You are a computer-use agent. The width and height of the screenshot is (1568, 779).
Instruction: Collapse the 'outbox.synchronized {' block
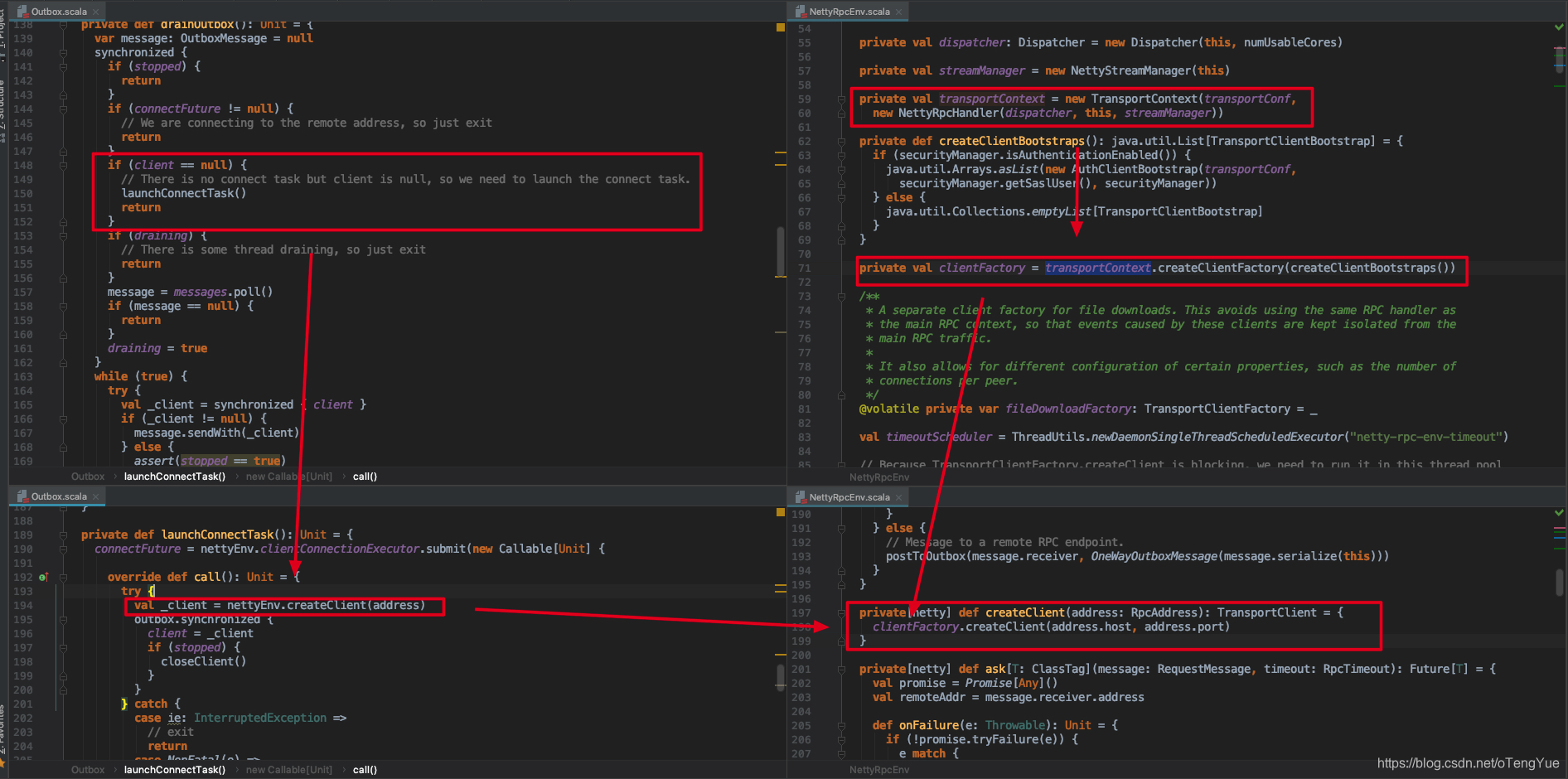(x=63, y=619)
